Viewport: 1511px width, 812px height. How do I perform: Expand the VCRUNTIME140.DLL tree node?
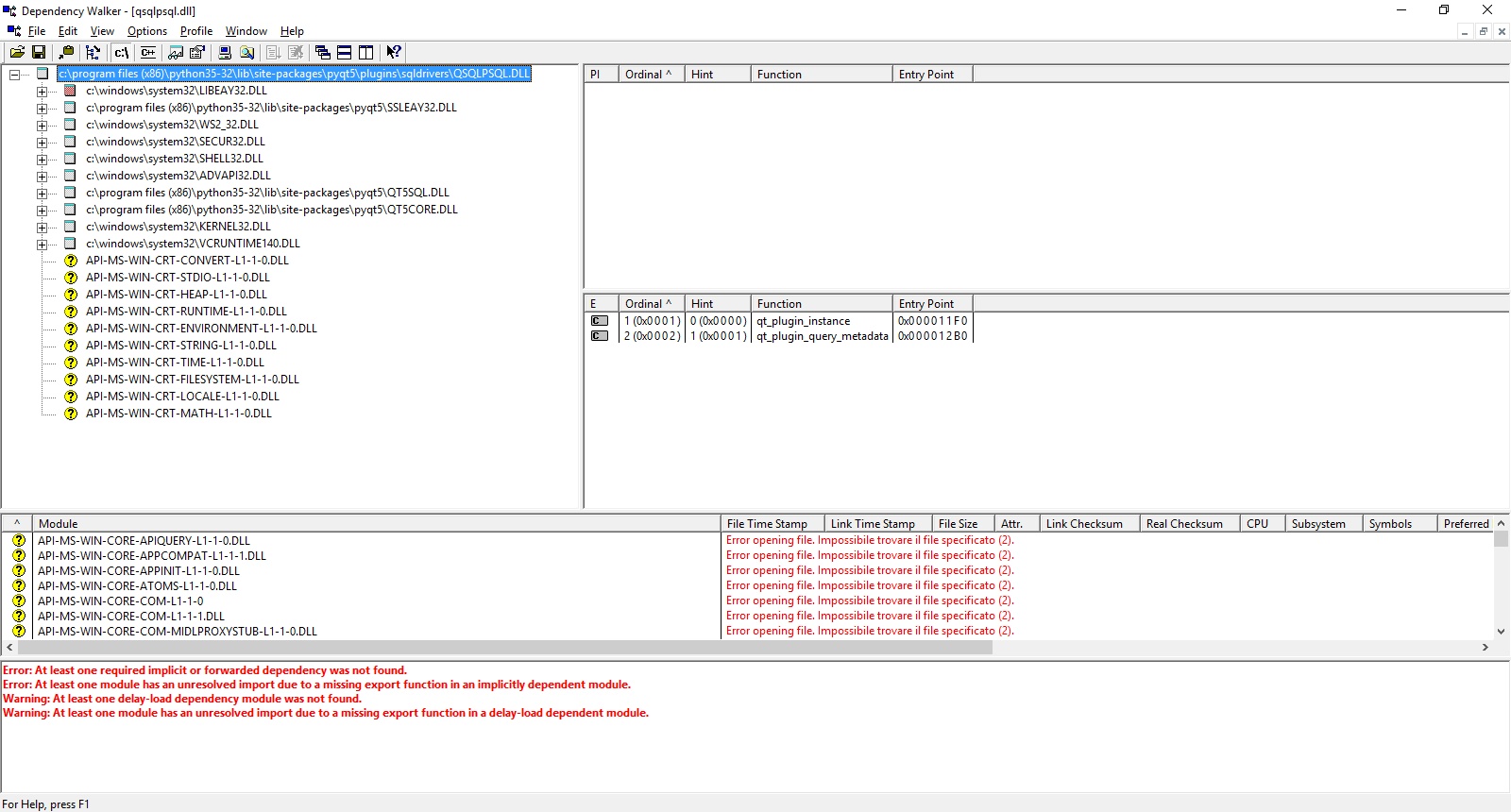(42, 245)
